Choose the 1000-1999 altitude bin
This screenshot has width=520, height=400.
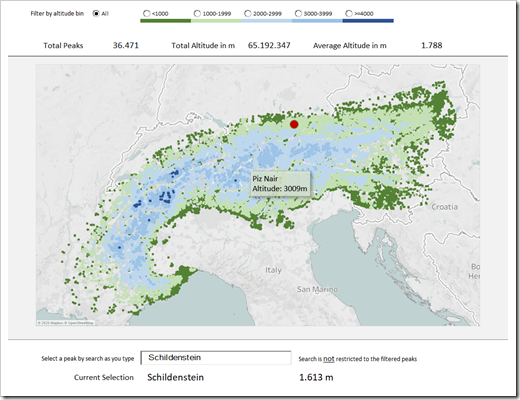tap(197, 14)
